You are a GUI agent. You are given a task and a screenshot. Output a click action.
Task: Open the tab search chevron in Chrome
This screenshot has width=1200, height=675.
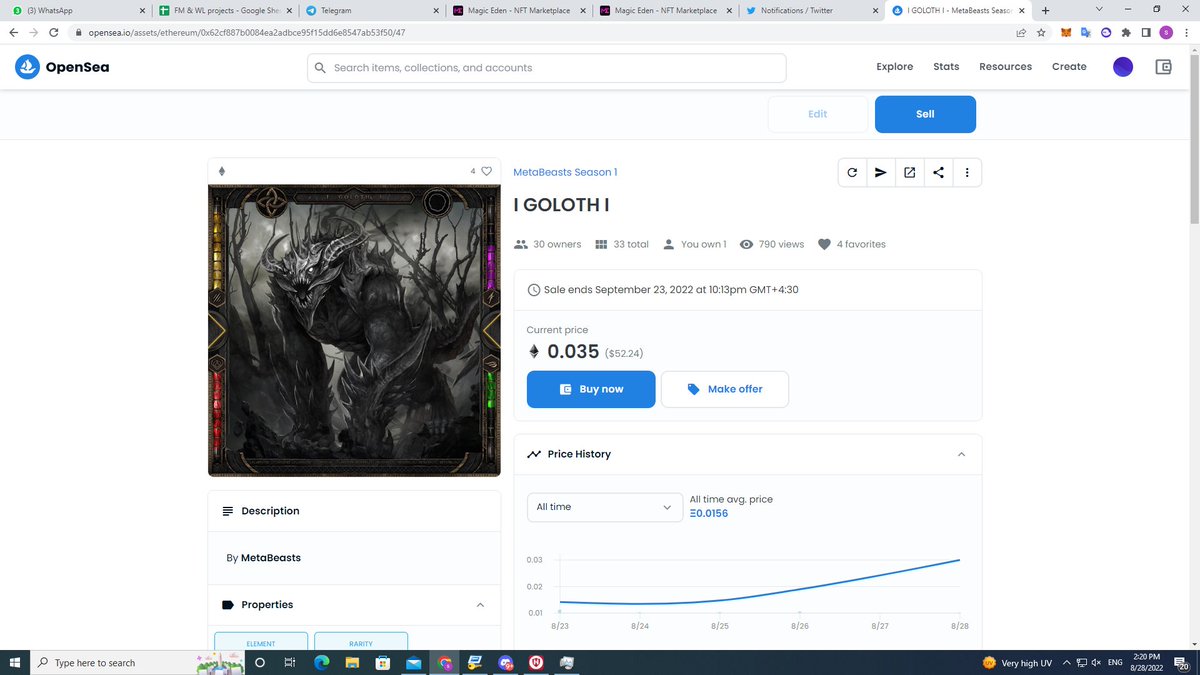(1099, 10)
